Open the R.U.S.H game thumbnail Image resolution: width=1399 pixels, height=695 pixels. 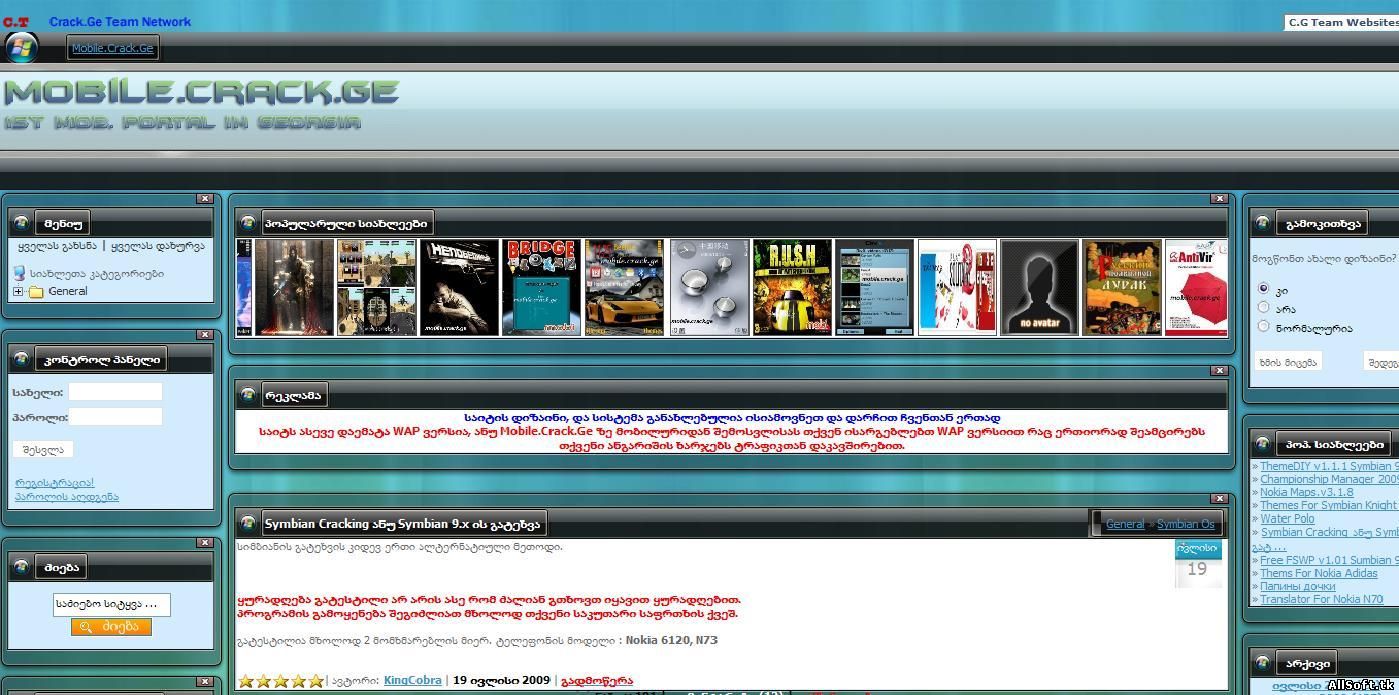point(792,287)
